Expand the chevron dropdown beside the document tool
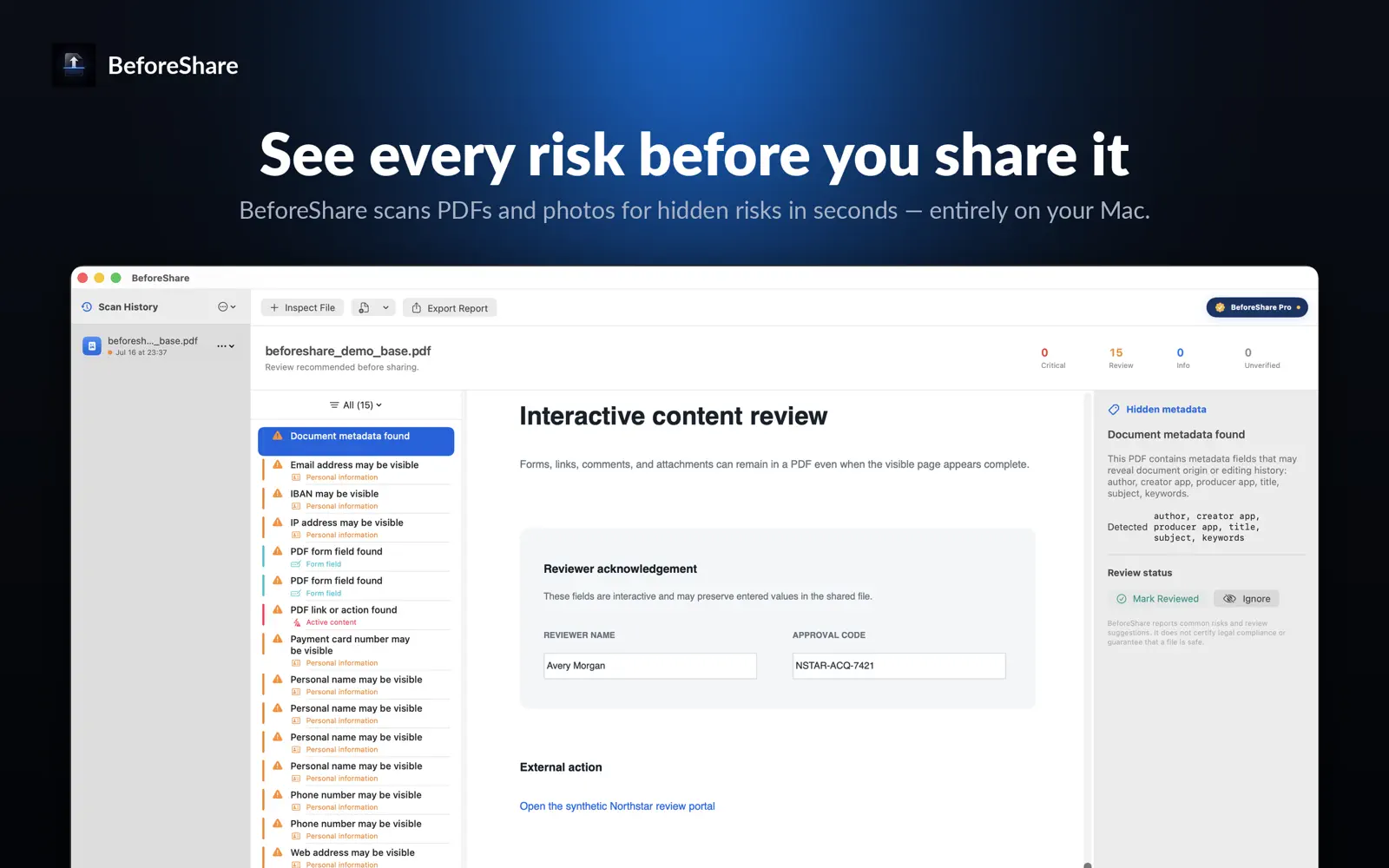This screenshot has height=868, width=1389. tap(385, 308)
